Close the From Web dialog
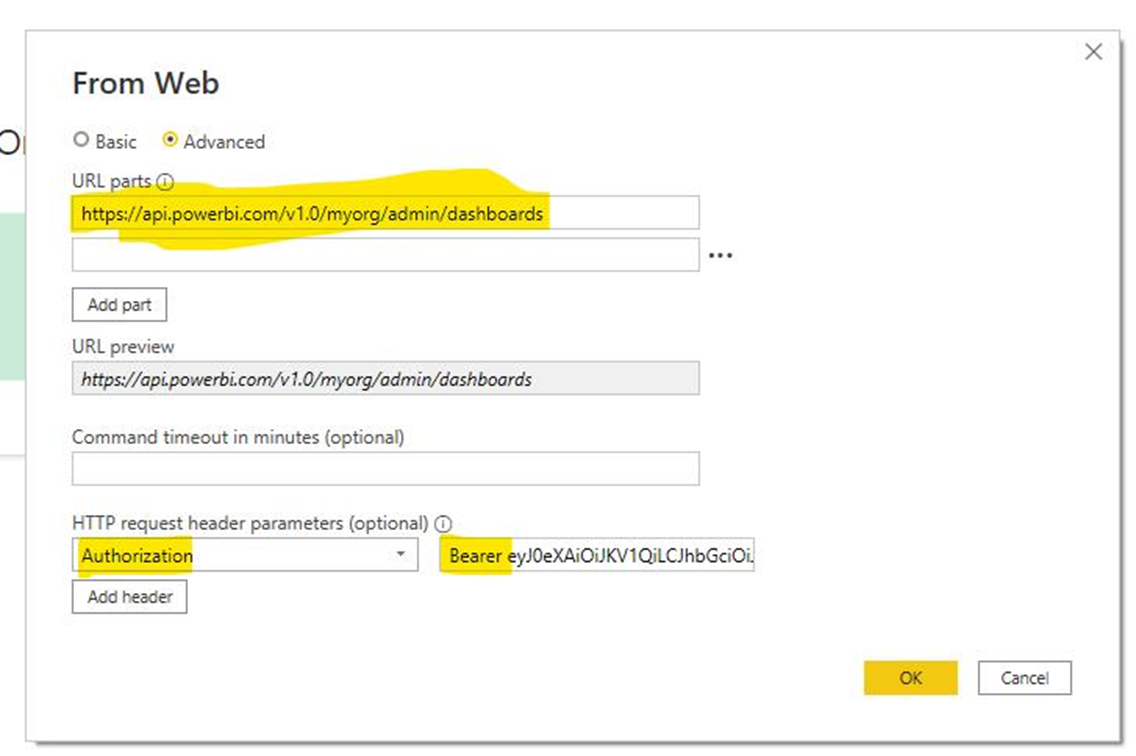 [1093, 51]
